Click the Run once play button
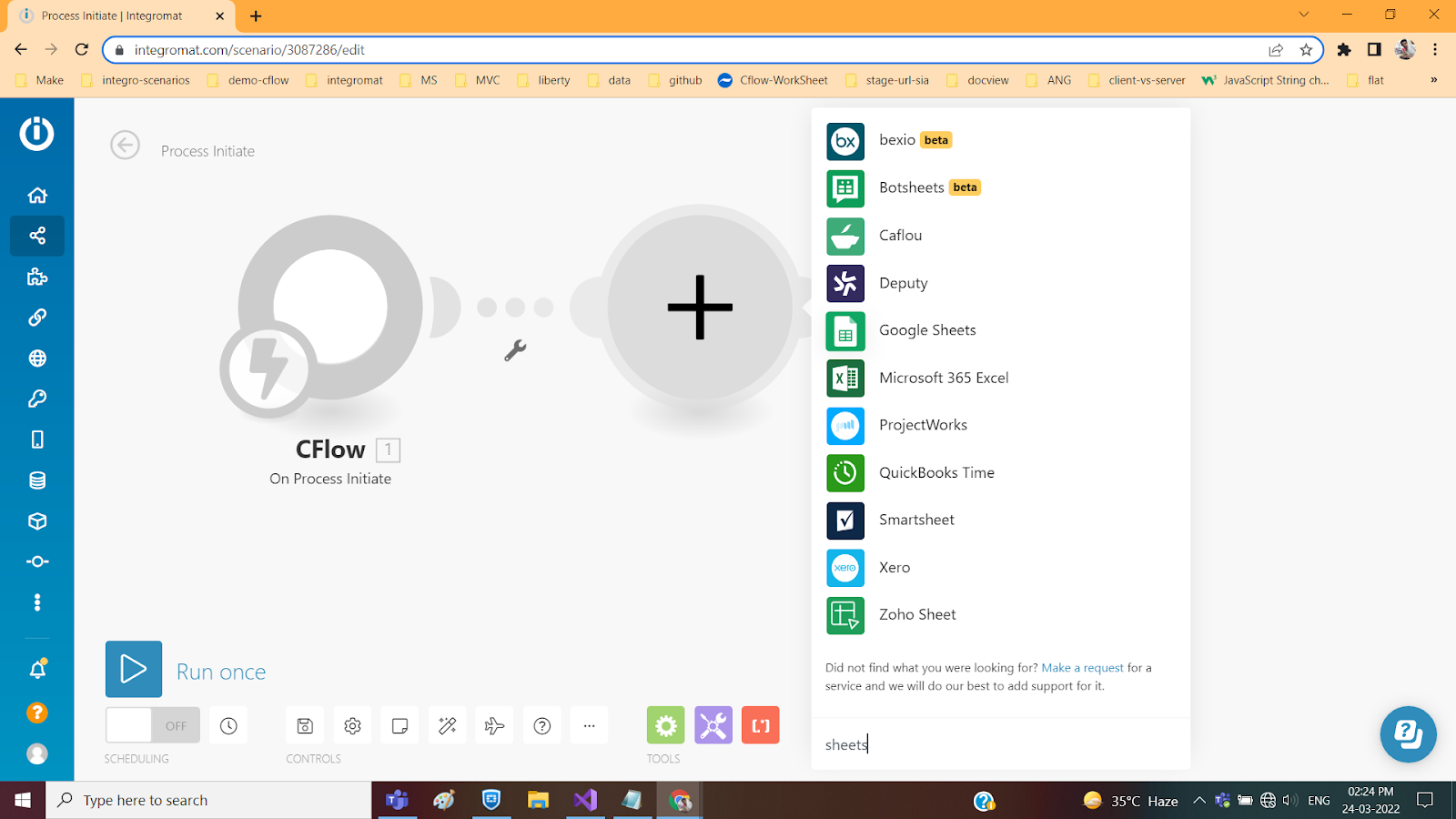This screenshot has height=819, width=1456. [x=134, y=669]
